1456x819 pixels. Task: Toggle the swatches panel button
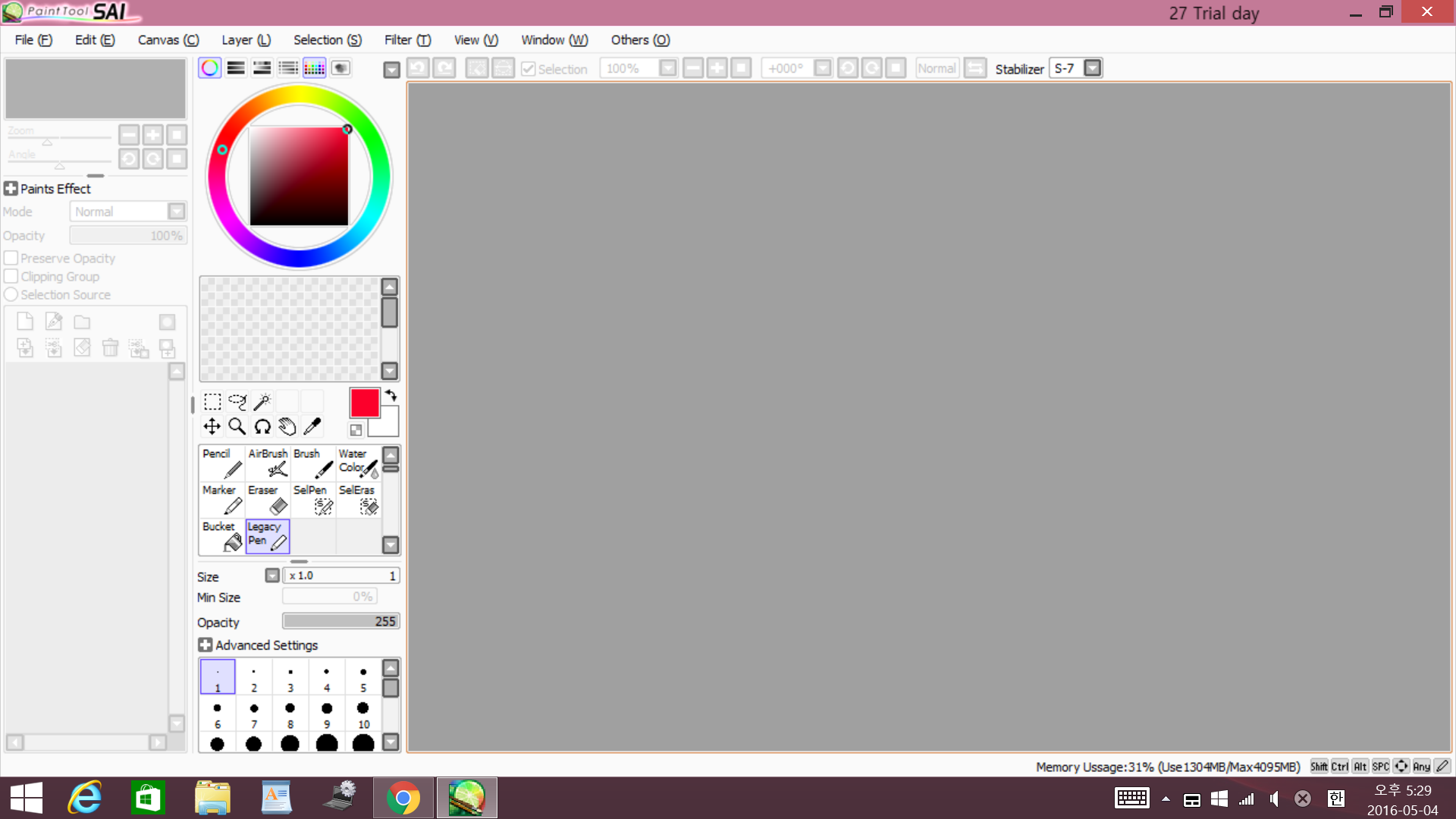pos(314,68)
